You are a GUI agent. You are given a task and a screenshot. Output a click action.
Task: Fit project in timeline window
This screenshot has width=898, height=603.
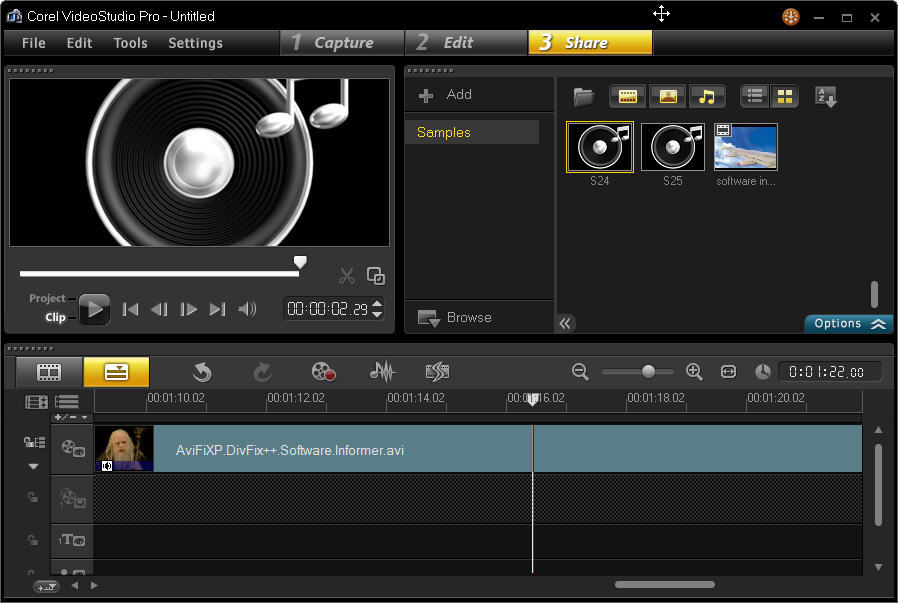point(728,372)
